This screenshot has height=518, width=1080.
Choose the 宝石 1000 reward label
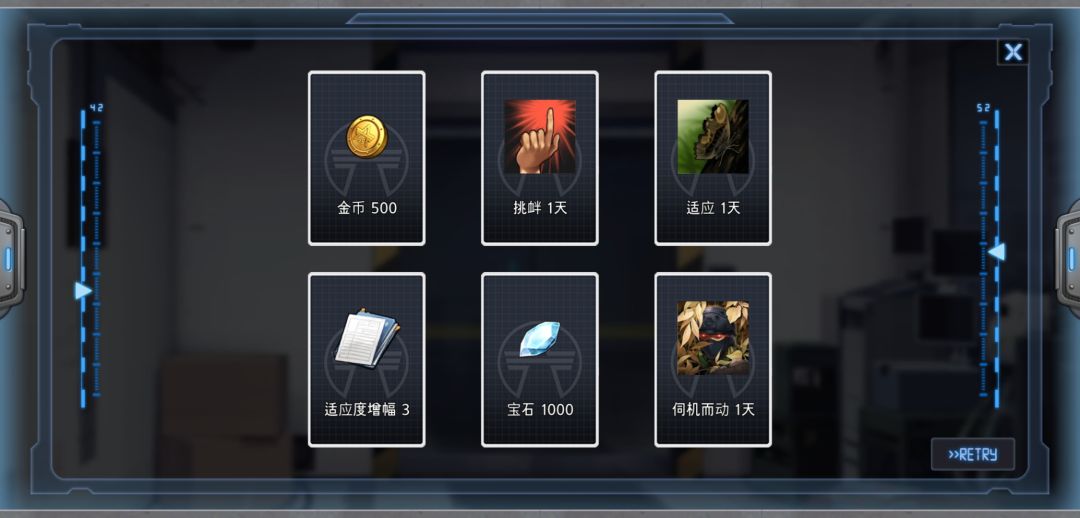pos(540,410)
